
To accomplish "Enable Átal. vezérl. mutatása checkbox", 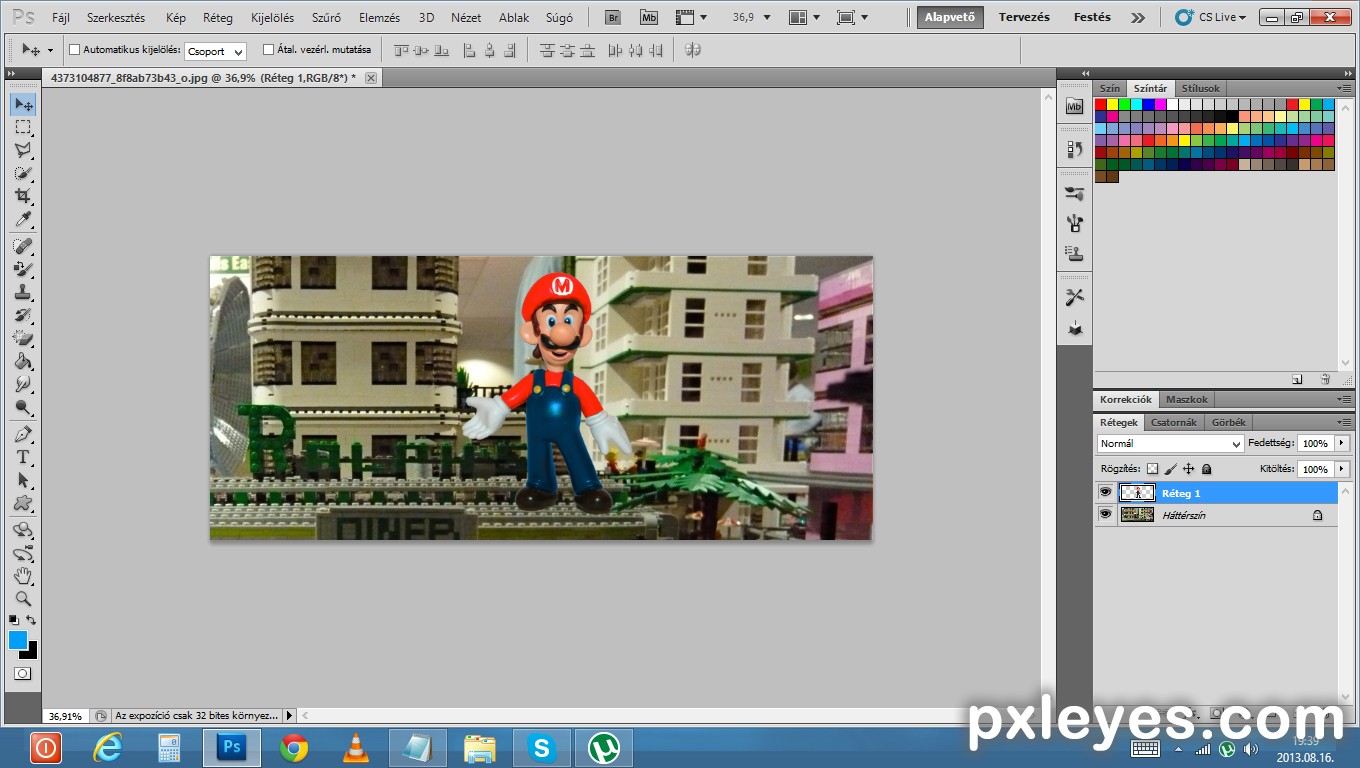I will pos(268,50).
